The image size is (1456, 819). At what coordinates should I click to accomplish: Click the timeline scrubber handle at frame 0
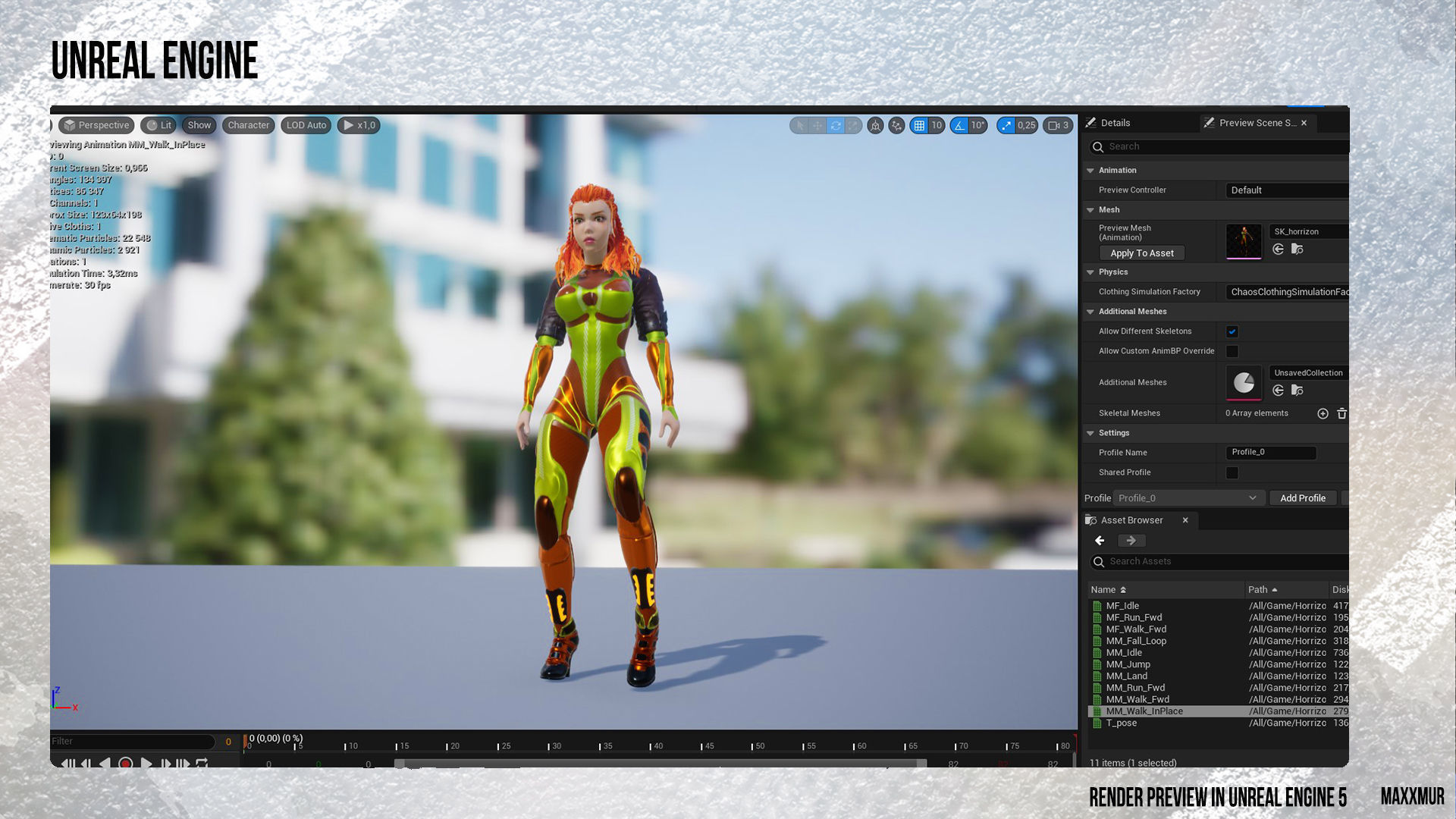(245, 742)
